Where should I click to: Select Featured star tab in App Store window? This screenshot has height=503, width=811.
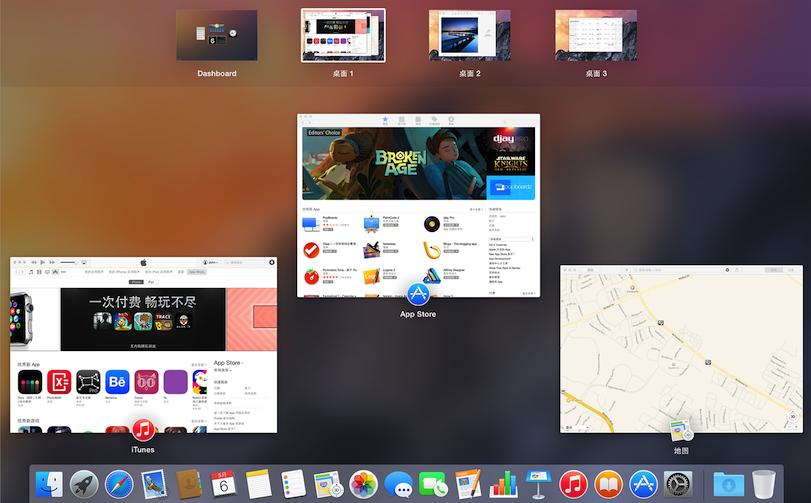tap(385, 120)
